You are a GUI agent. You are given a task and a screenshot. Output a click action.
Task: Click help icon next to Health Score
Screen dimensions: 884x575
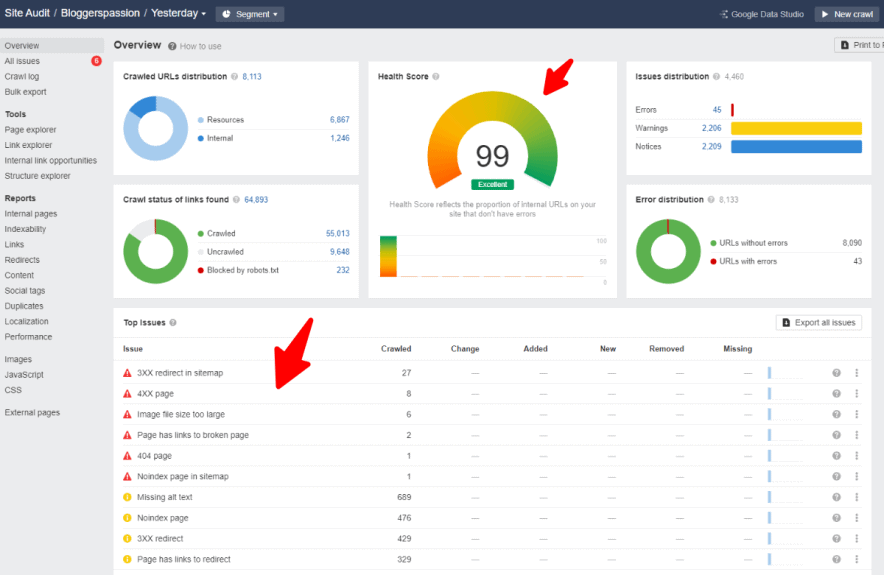pos(436,77)
